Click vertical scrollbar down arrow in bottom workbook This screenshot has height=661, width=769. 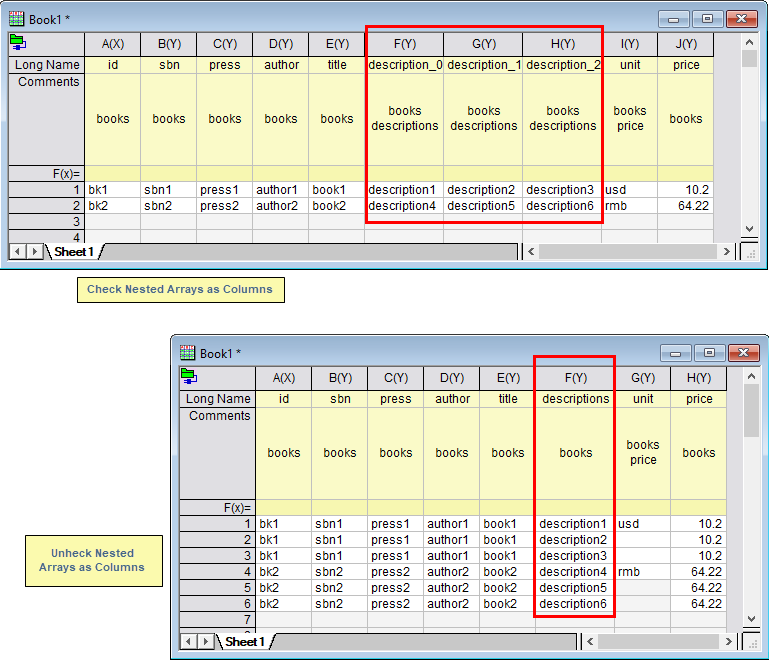751,619
